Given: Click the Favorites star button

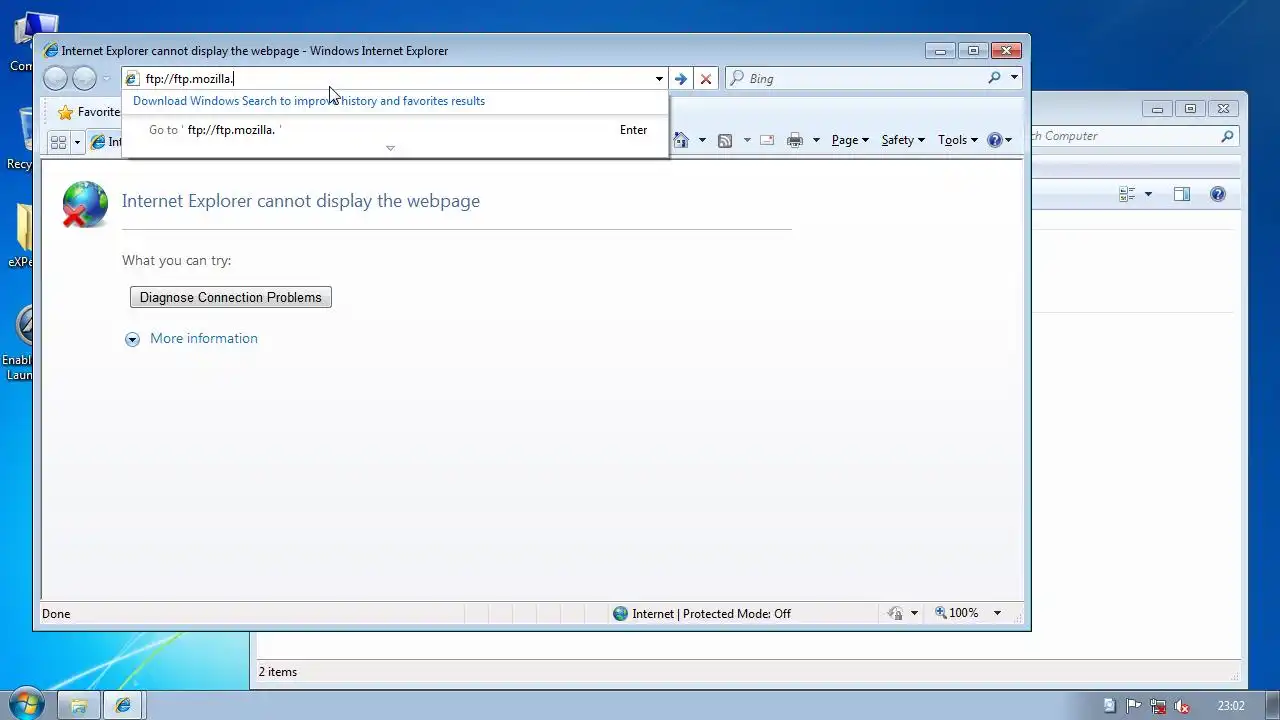Looking at the screenshot, I should [88, 112].
